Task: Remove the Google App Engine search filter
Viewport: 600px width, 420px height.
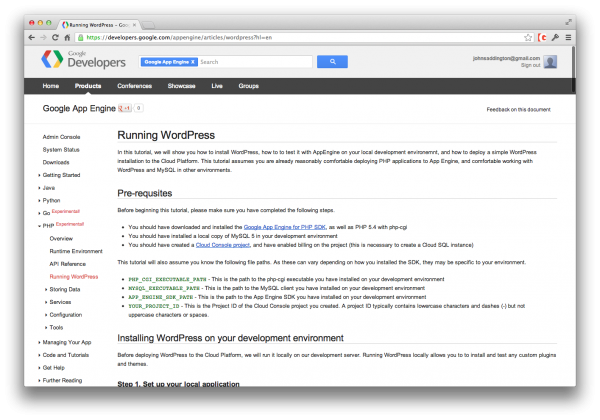Action: pos(193,62)
